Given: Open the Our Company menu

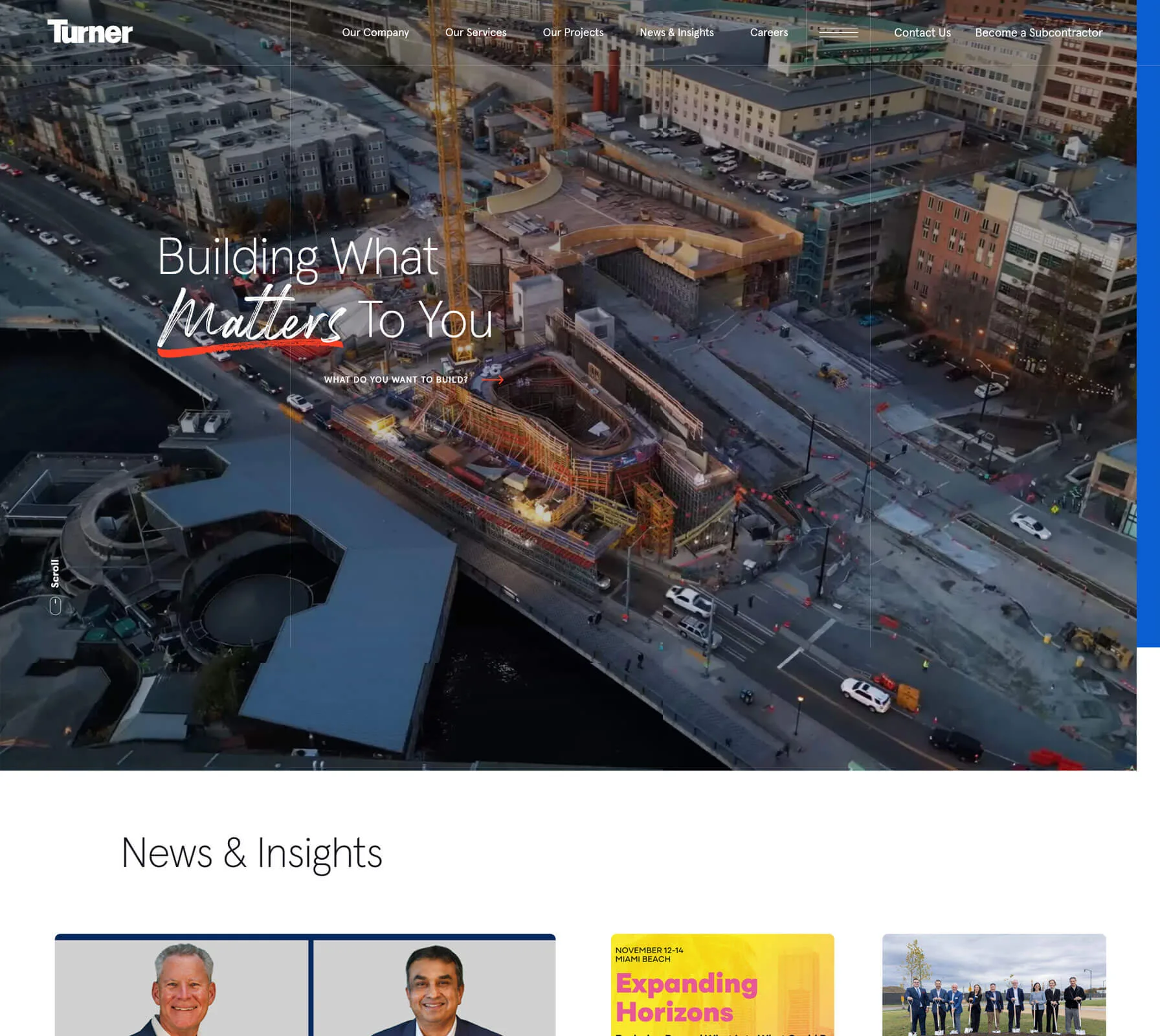Looking at the screenshot, I should tap(375, 32).
